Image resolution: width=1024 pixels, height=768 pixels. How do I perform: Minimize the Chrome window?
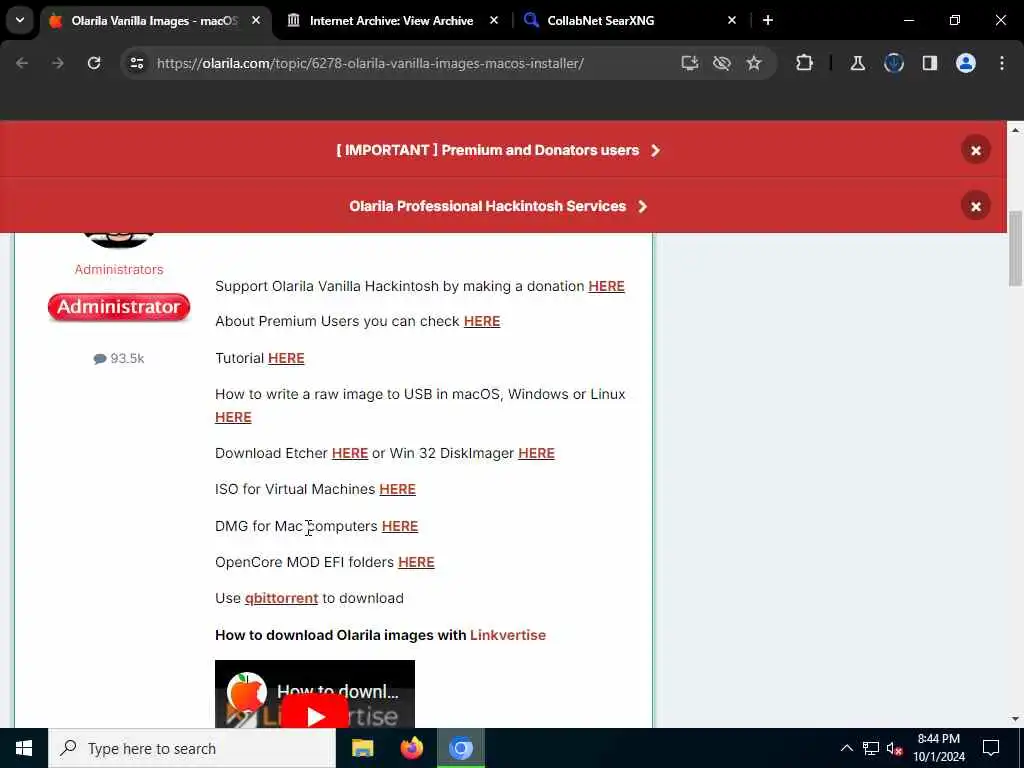908,21
